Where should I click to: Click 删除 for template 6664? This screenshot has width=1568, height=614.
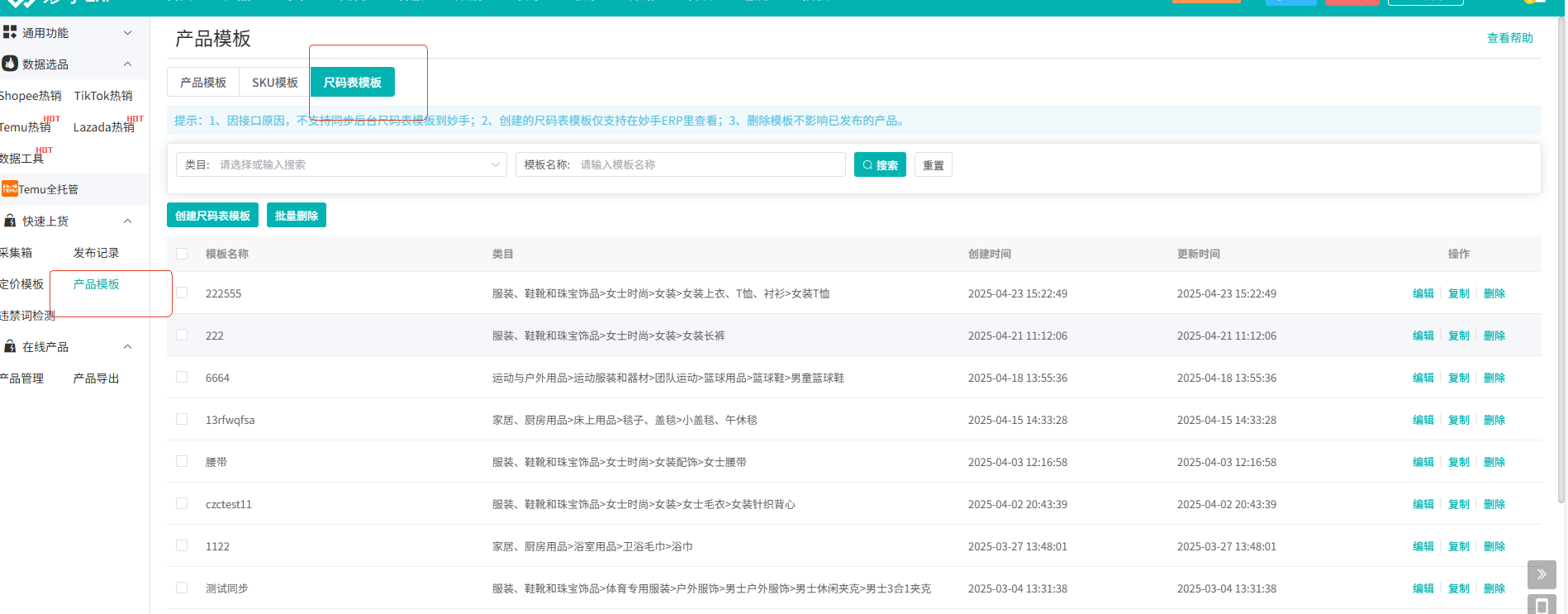(x=1494, y=378)
